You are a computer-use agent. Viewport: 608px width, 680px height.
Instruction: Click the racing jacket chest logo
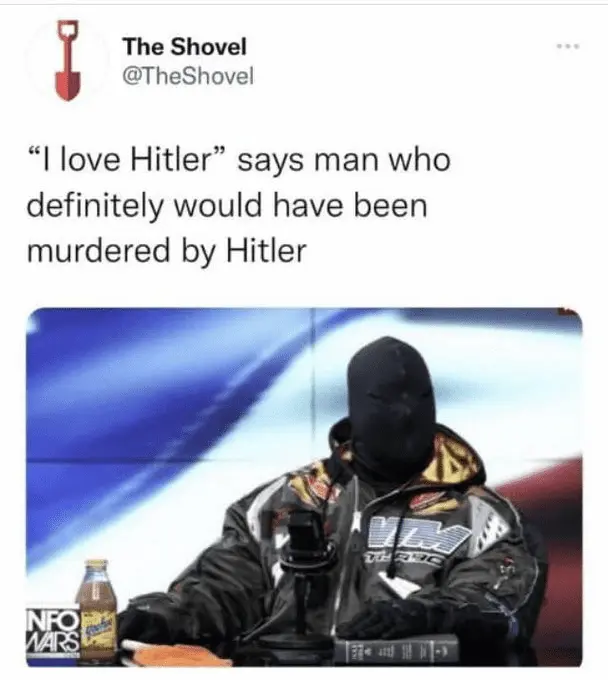click(x=416, y=536)
